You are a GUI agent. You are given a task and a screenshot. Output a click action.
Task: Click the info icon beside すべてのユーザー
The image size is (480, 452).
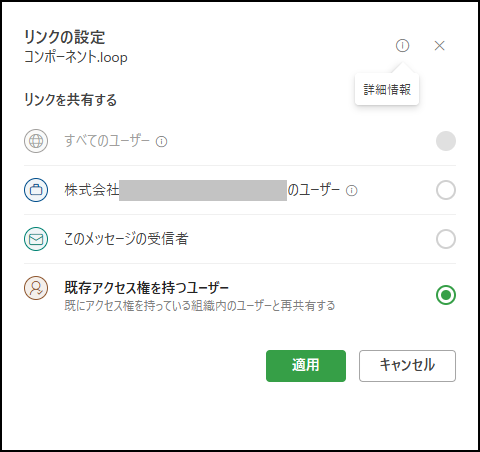coord(162,142)
